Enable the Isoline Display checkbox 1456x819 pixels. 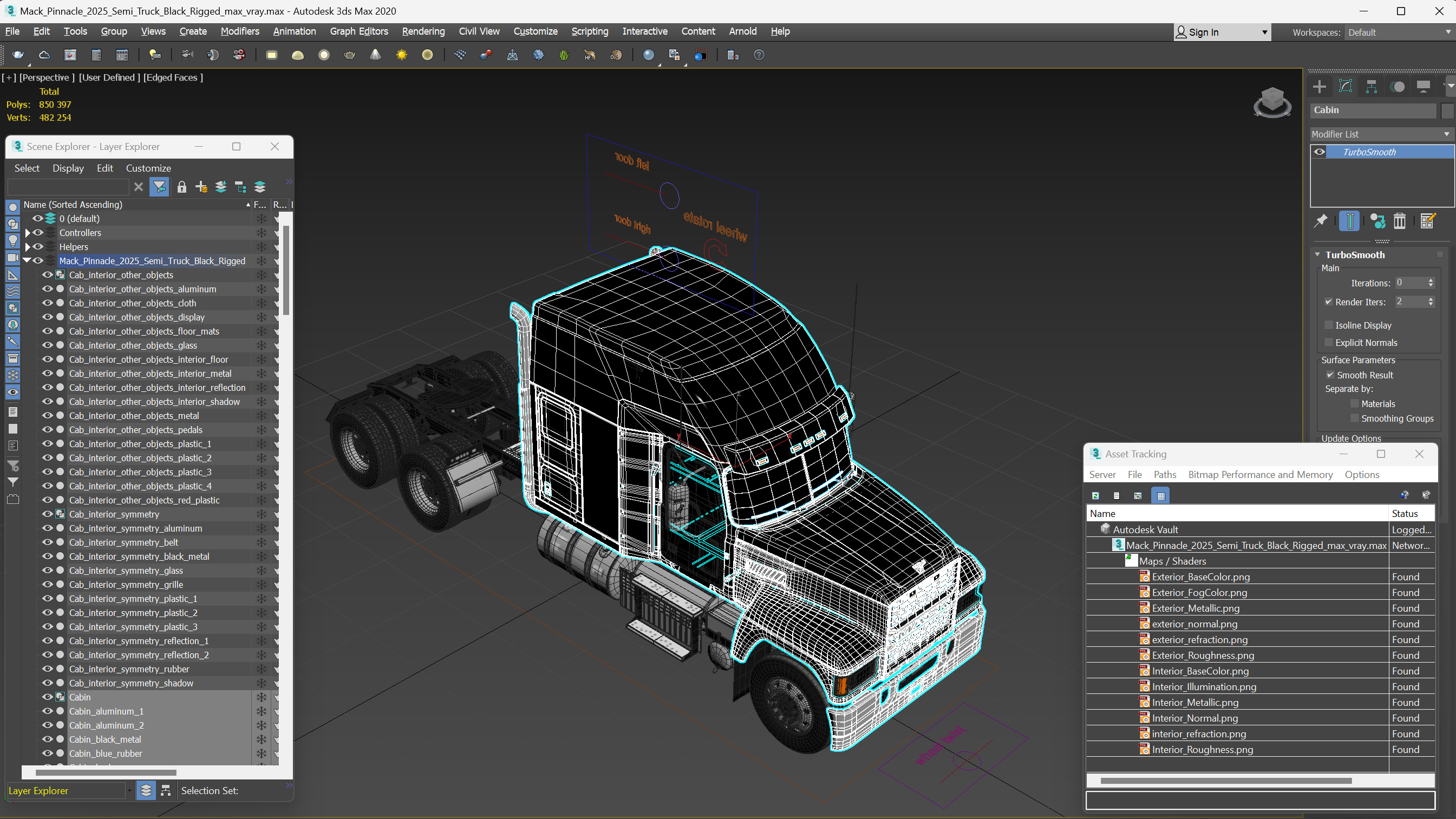(1329, 325)
